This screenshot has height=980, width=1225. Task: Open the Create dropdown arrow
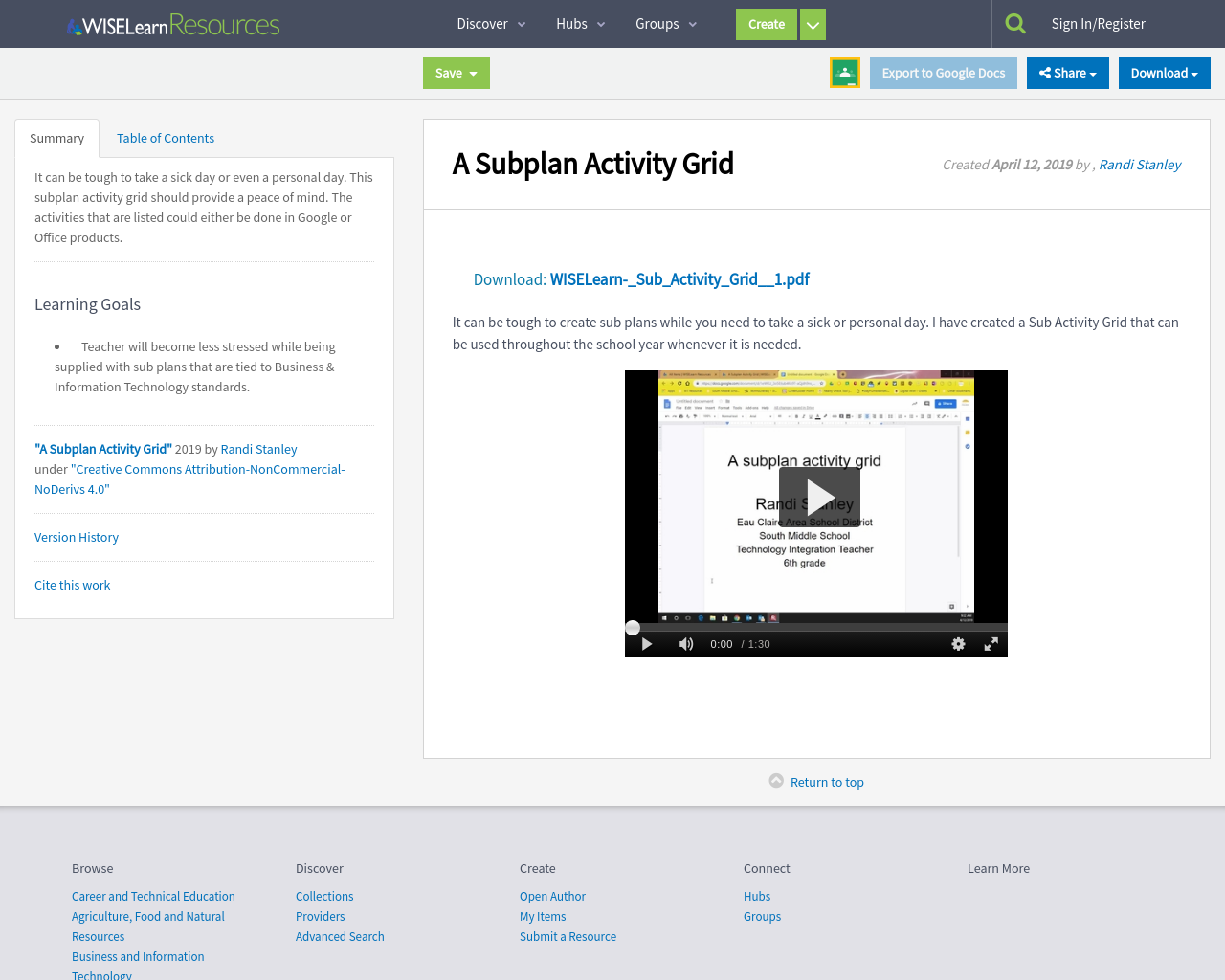click(811, 23)
